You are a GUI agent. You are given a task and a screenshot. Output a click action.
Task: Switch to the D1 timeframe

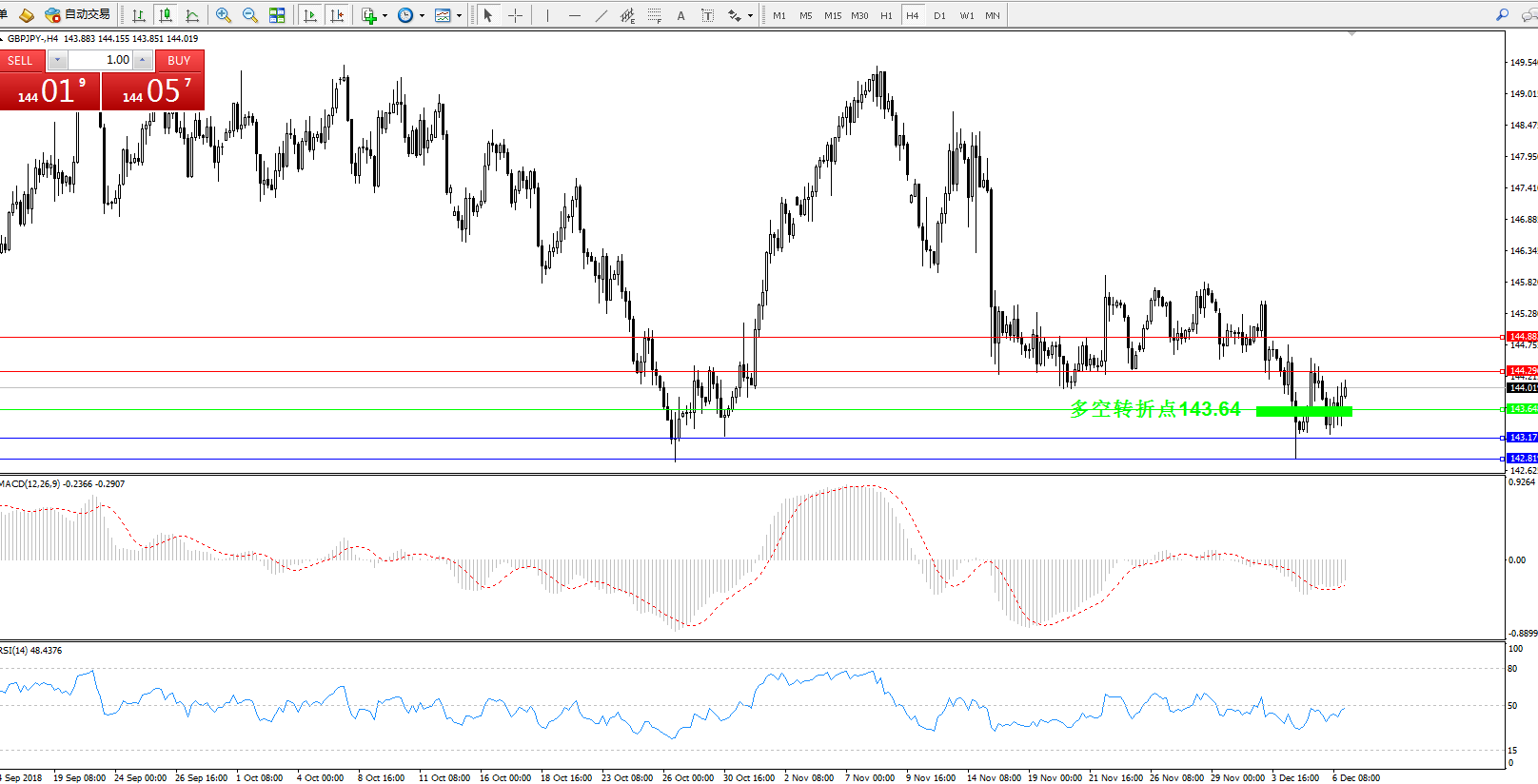click(x=939, y=16)
